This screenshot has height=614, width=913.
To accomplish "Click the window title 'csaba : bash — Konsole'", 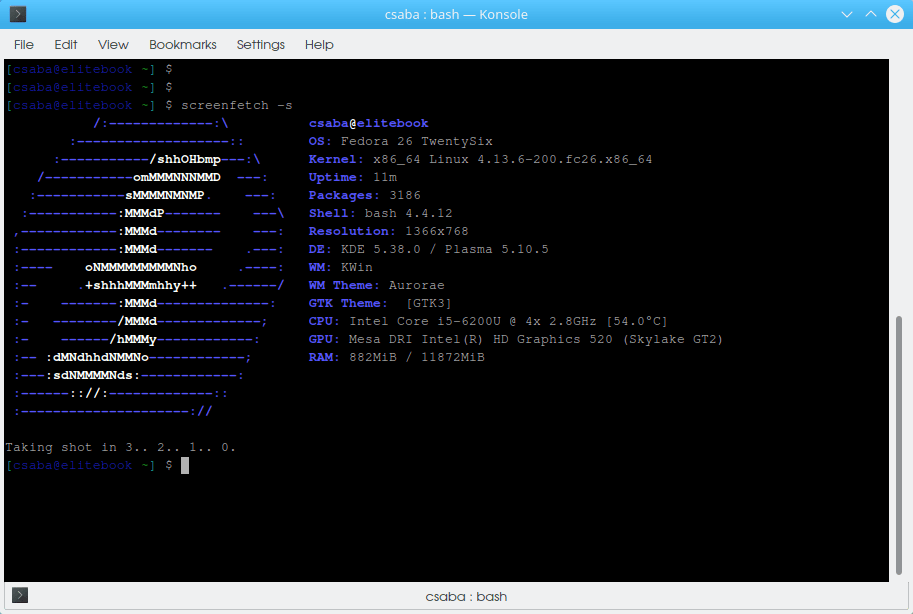I will (456, 15).
